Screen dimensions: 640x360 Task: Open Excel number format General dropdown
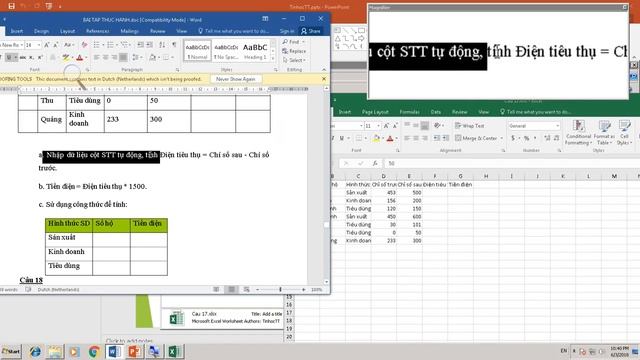tap(558, 126)
